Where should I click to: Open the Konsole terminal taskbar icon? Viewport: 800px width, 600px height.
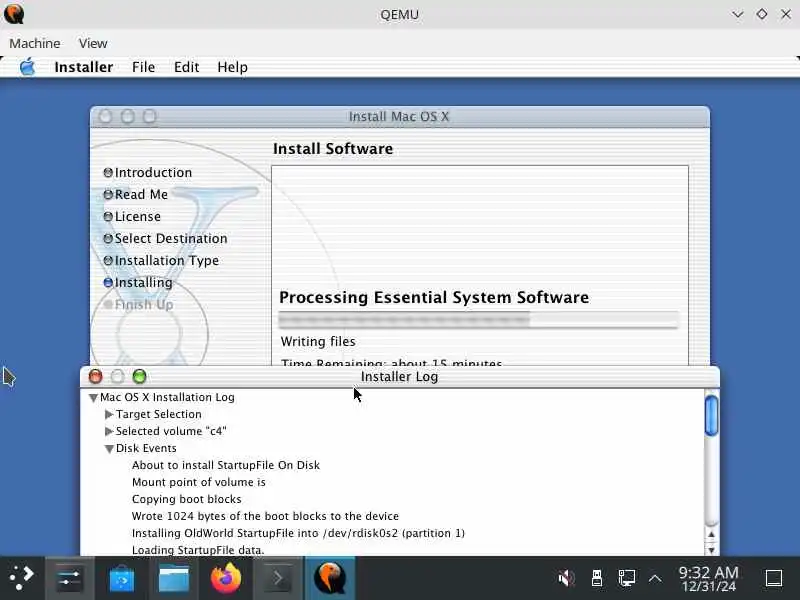[278, 578]
